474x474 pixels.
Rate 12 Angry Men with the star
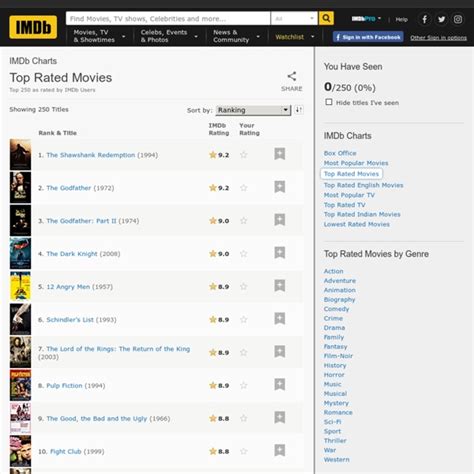(x=244, y=287)
